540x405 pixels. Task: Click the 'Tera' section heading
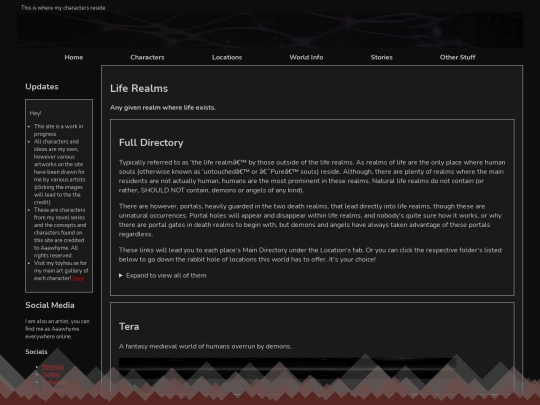point(129,326)
